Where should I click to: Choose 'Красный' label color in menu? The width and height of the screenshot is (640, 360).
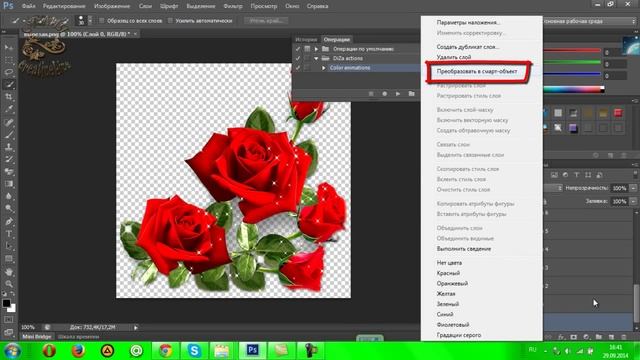pos(448,273)
